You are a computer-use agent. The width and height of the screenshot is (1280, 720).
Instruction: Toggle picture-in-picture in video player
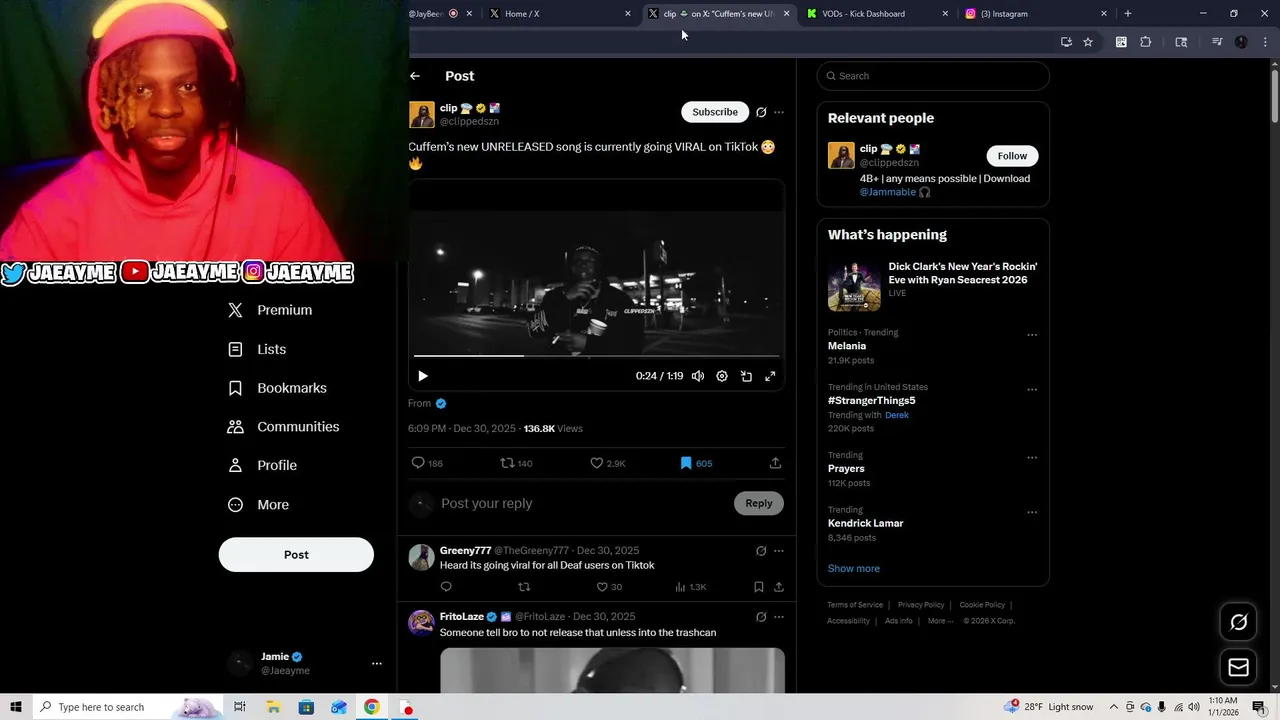tap(746, 376)
